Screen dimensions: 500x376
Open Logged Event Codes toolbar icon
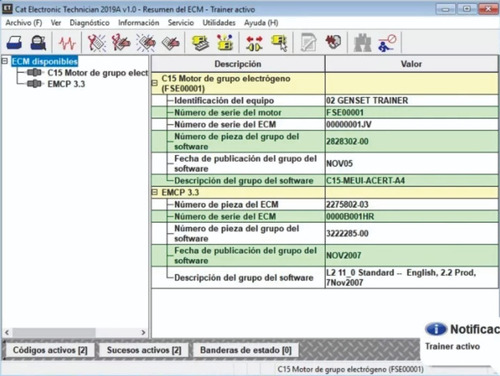[x=170, y=43]
